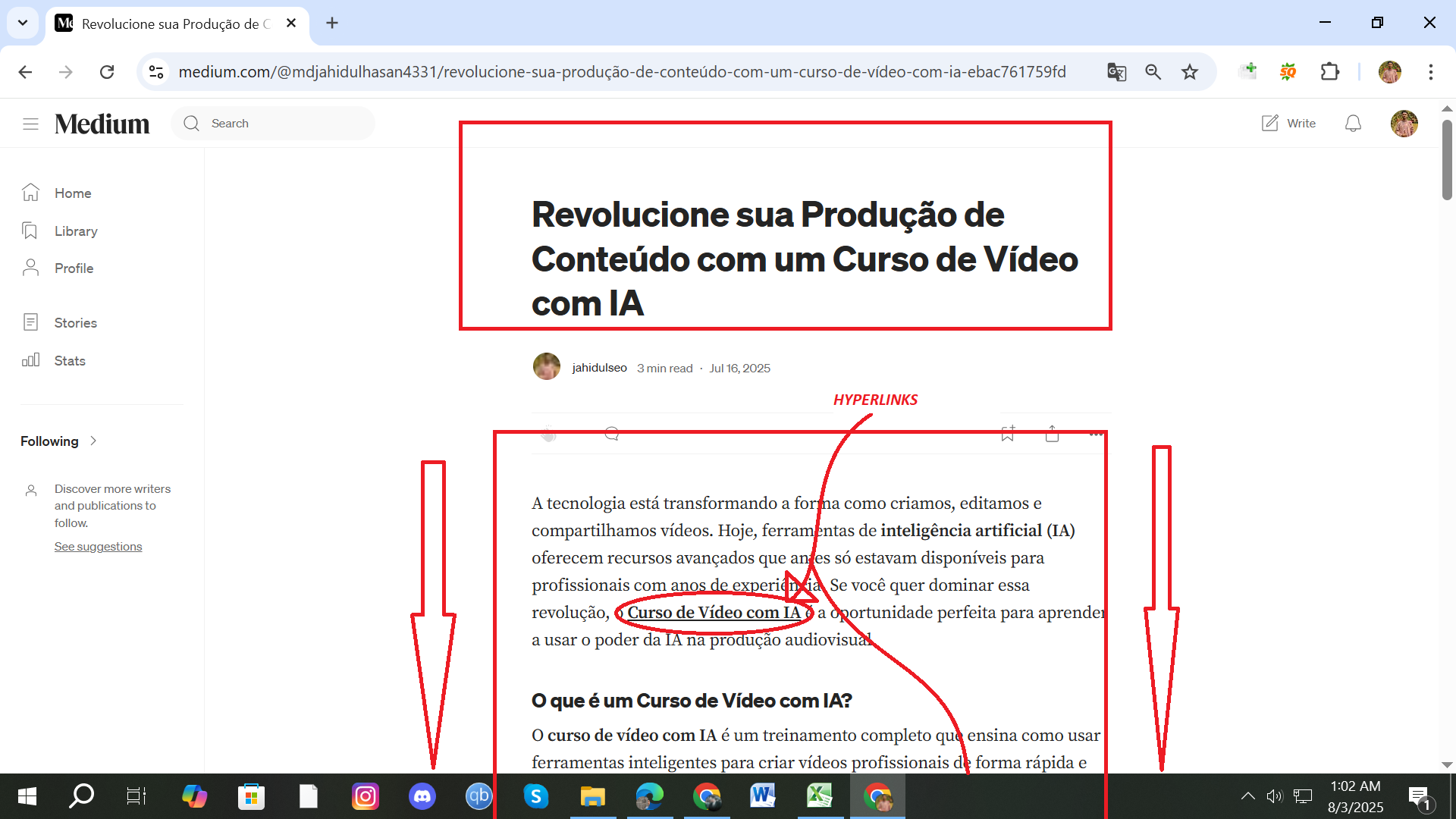
Task: Open Discord from the taskbar
Action: coord(422,797)
